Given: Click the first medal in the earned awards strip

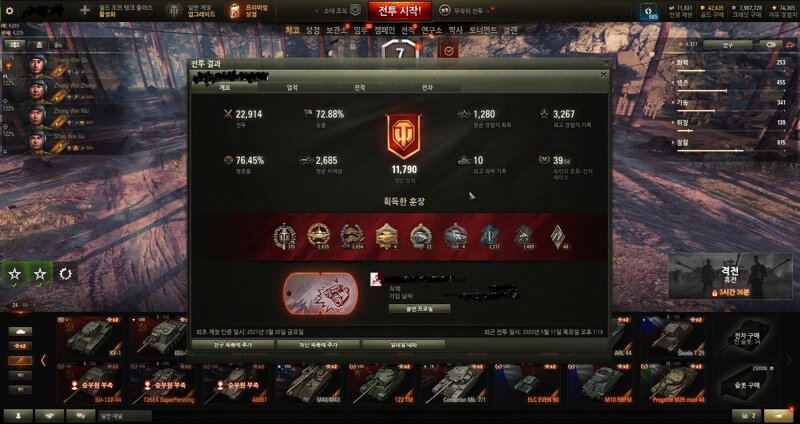Looking at the screenshot, I should (284, 236).
